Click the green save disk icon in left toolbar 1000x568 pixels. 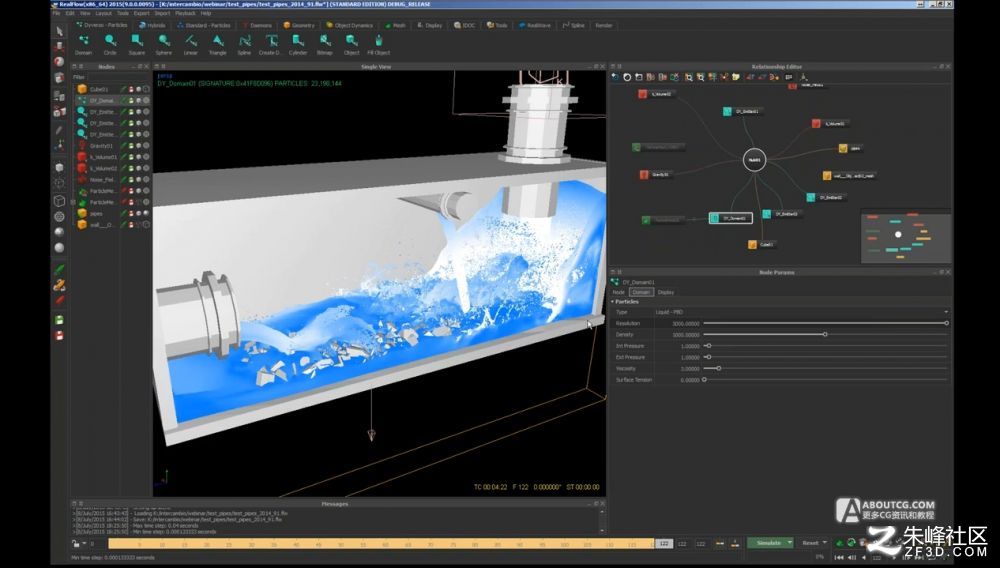pos(59,320)
